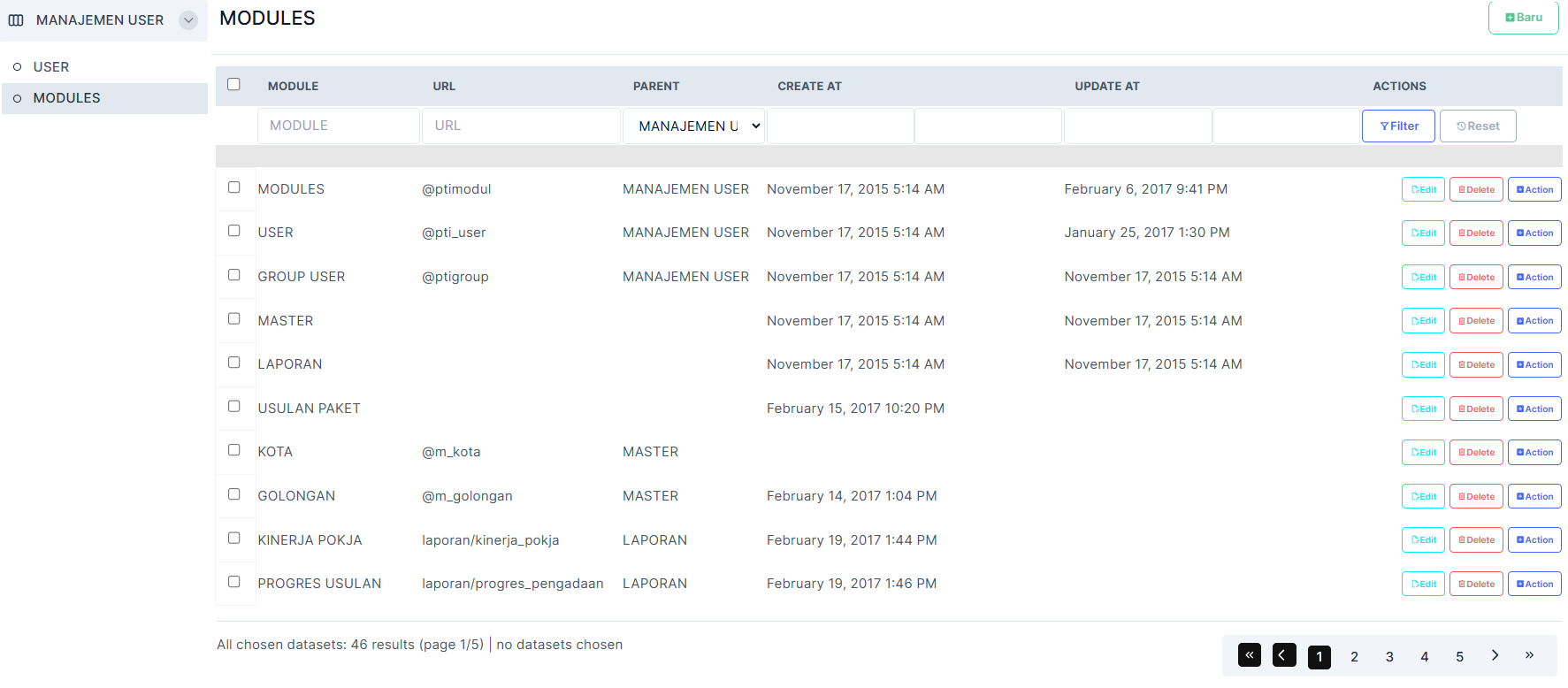
Task: Go to page 3 of results
Action: point(1389,657)
